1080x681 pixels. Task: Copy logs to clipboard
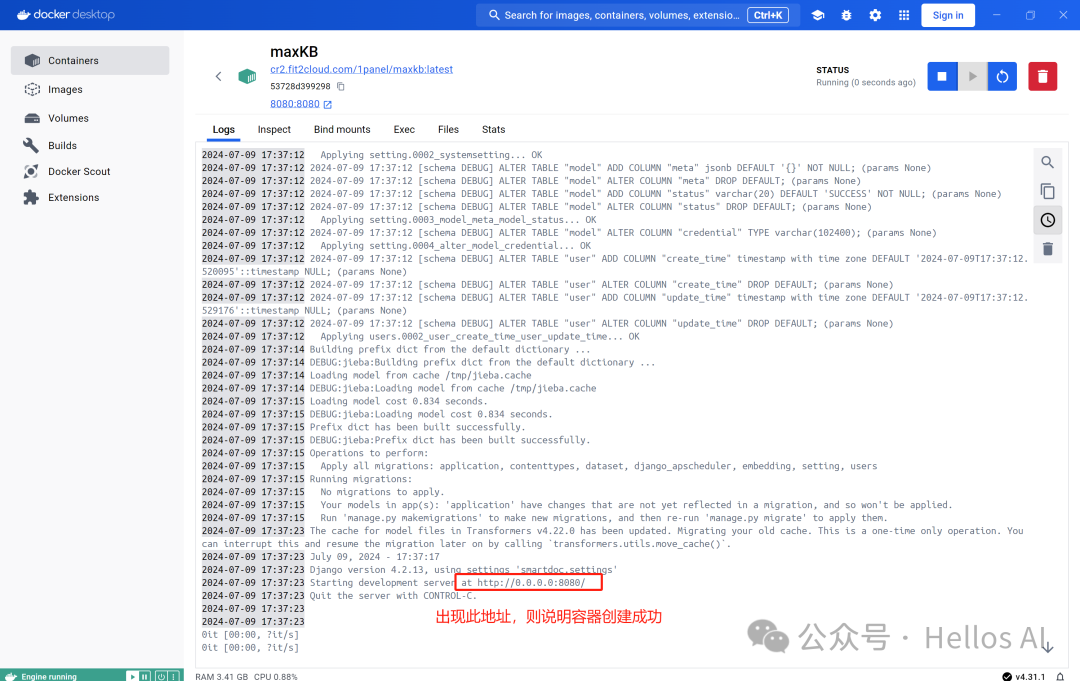point(1047,191)
